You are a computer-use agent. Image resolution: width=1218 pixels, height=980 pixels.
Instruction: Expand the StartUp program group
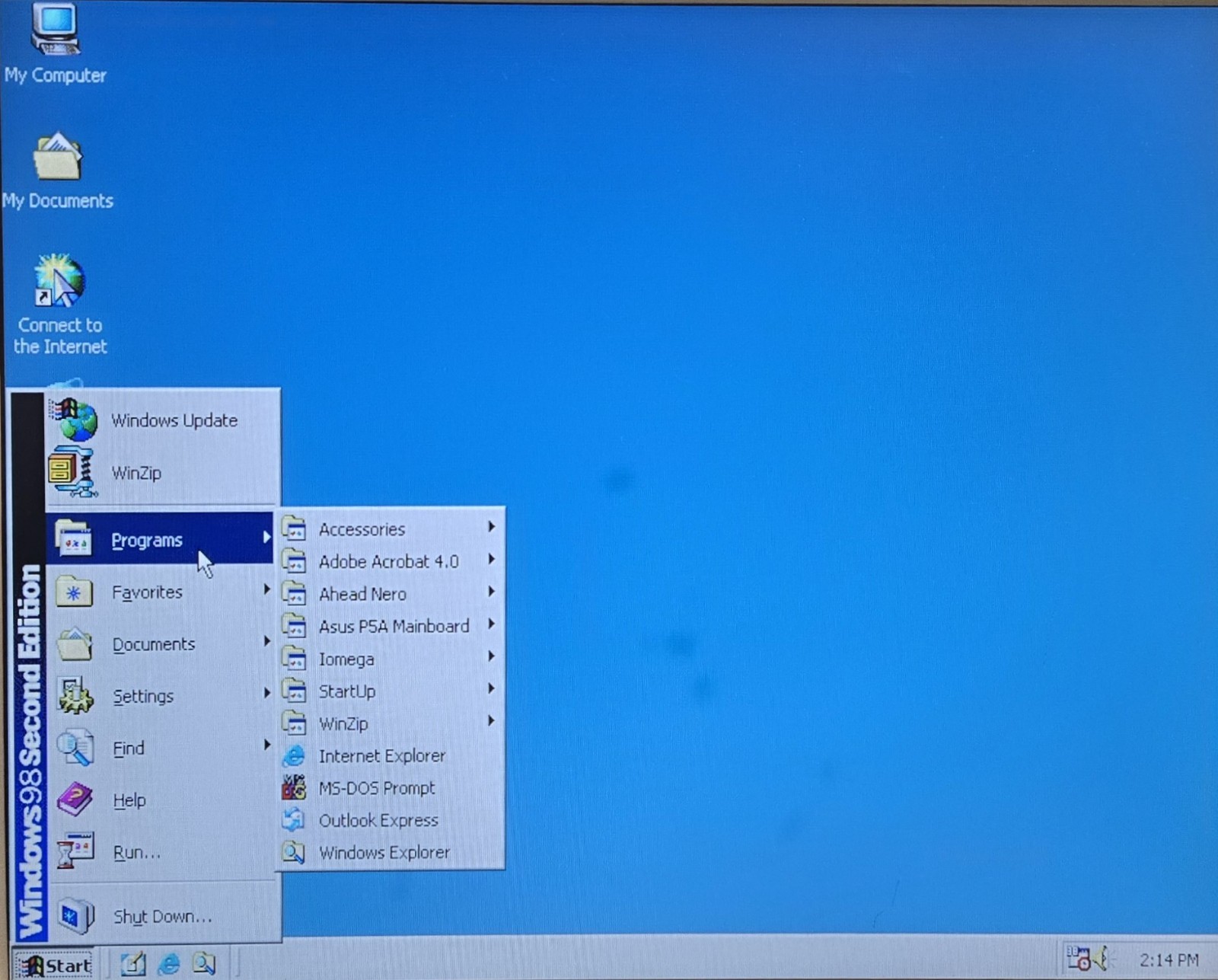pos(389,691)
